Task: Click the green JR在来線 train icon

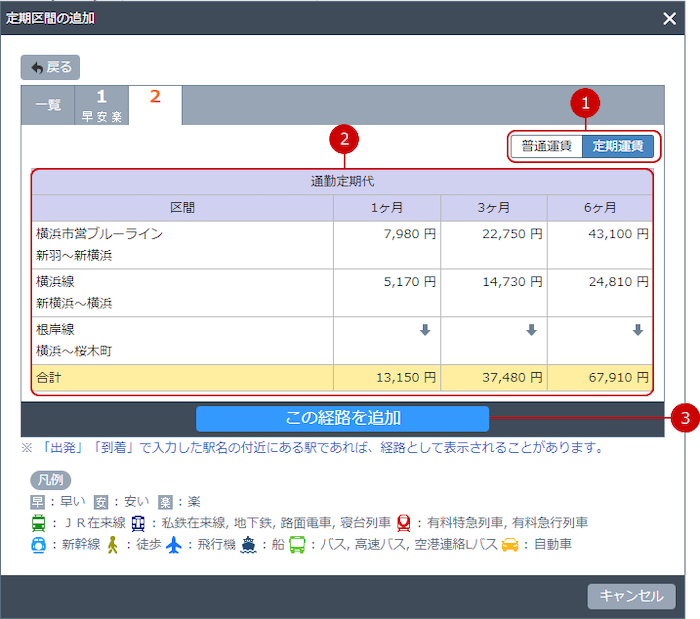Action: pos(38,522)
